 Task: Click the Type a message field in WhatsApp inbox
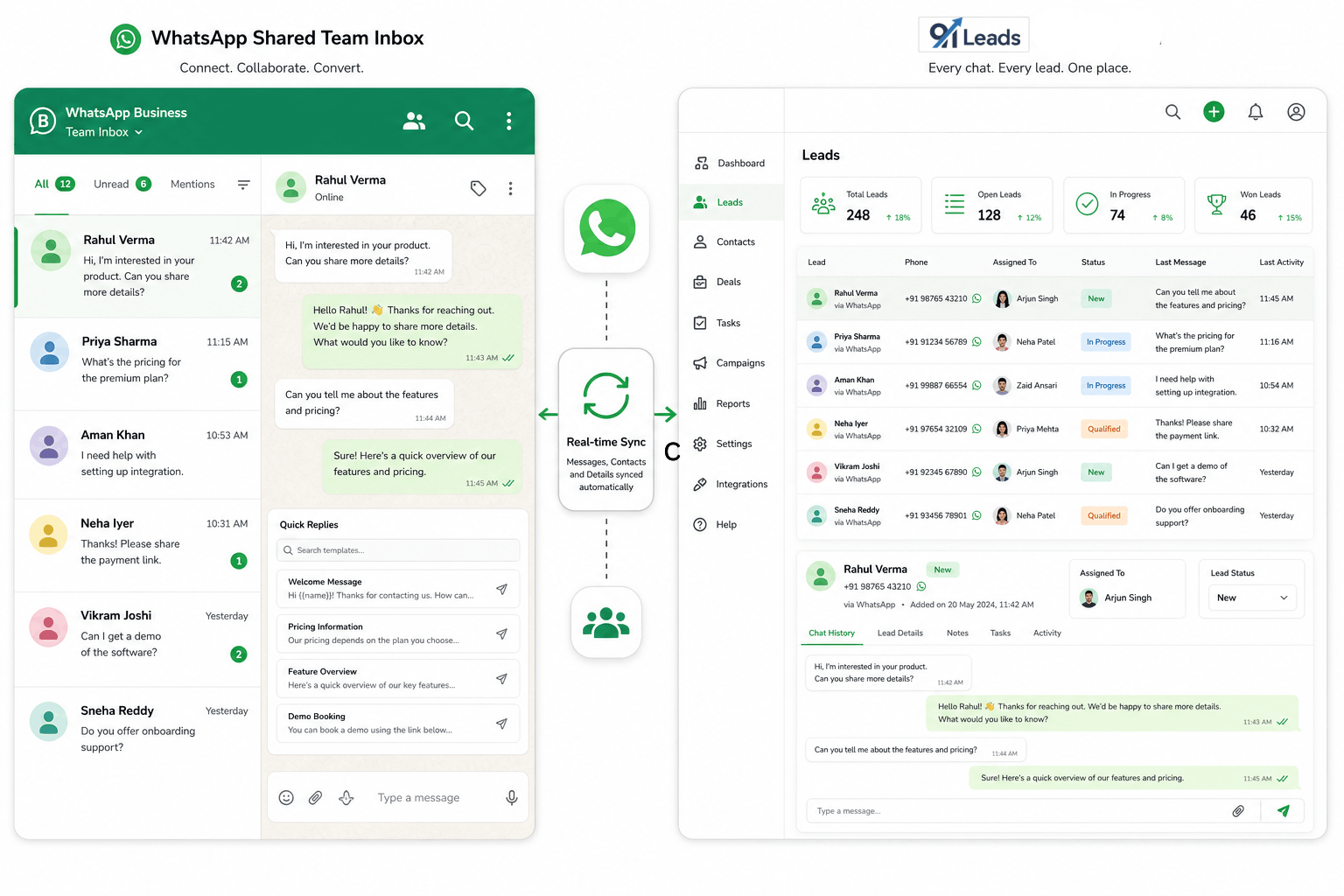point(418,797)
